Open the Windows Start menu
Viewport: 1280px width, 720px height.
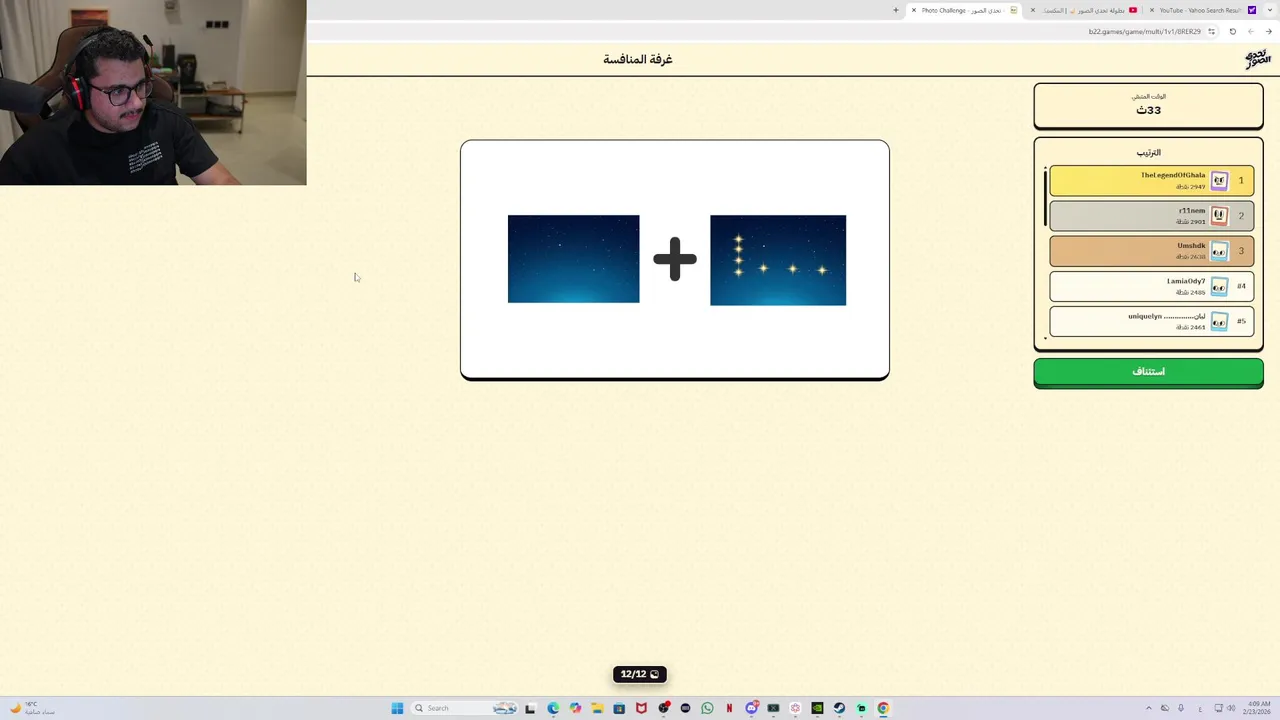click(x=397, y=708)
